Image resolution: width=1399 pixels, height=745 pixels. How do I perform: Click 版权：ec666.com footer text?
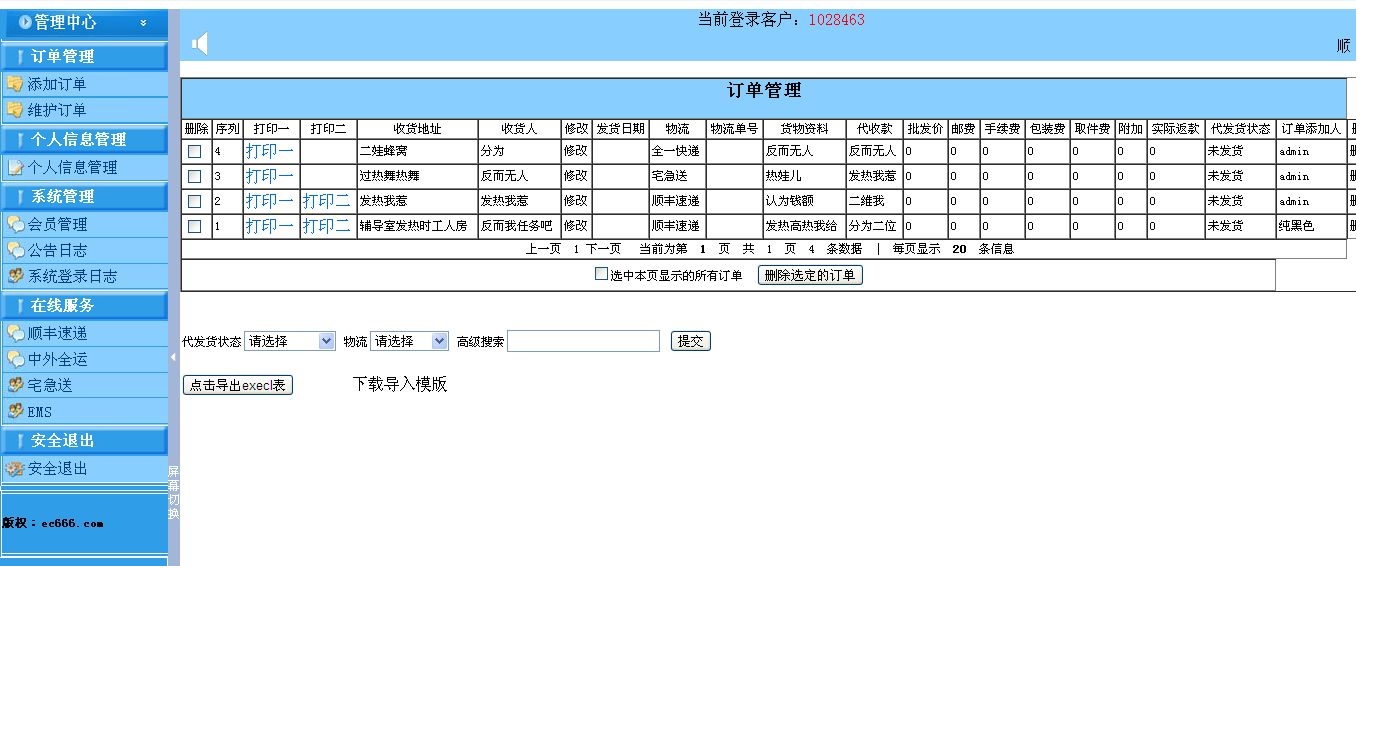coord(53,522)
